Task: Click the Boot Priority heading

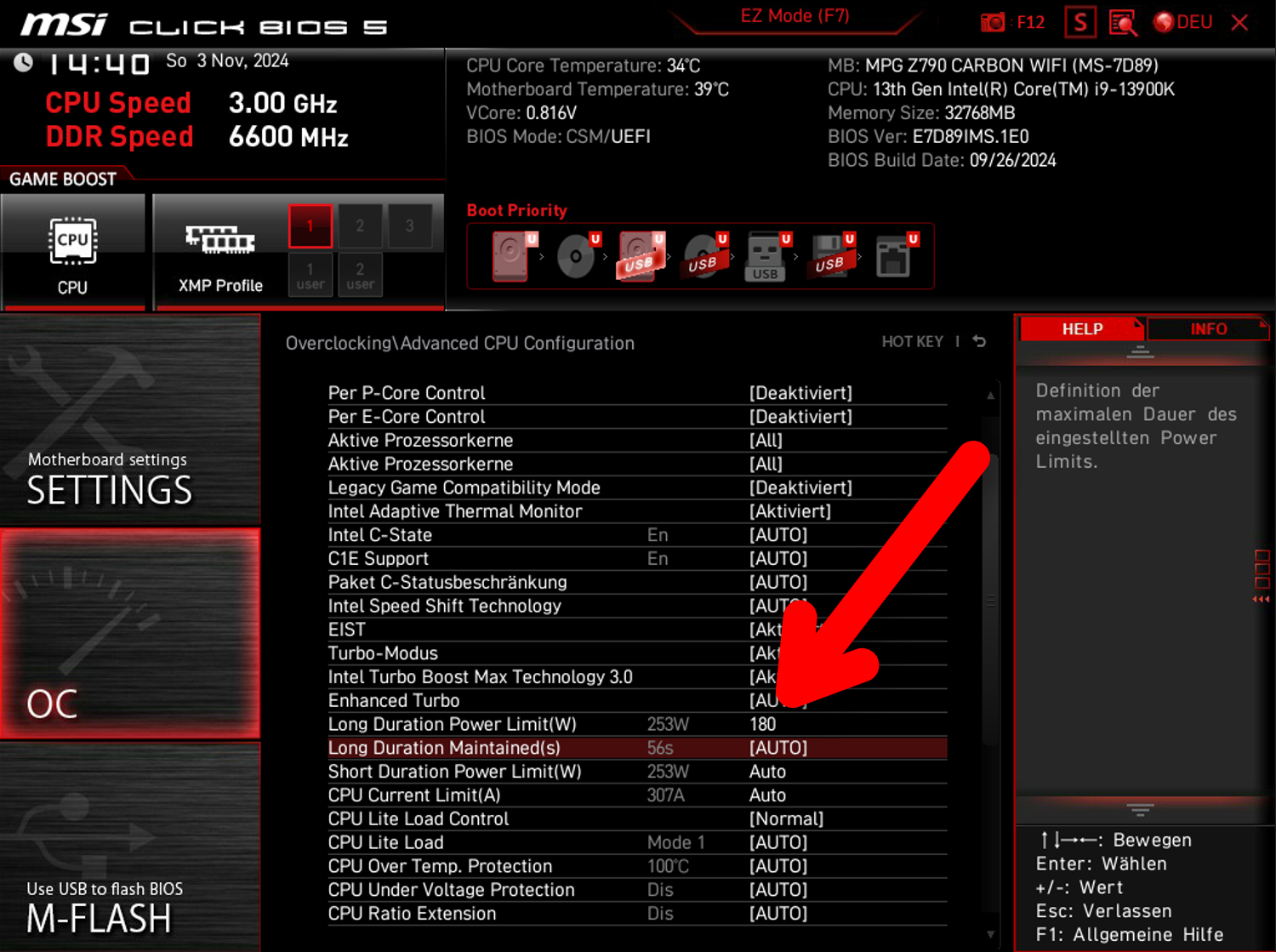Action: pos(516,211)
